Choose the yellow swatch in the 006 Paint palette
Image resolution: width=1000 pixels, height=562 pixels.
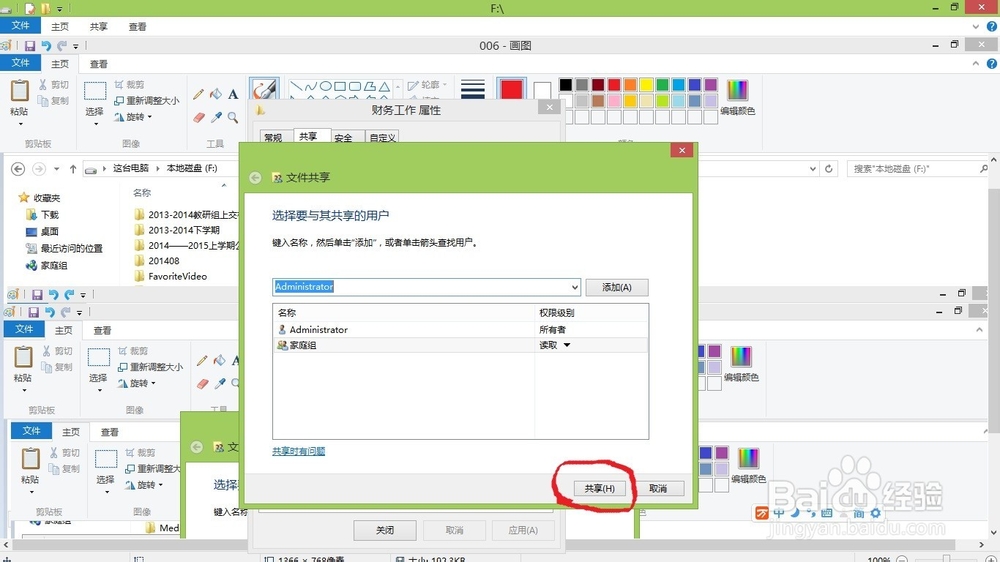point(646,84)
